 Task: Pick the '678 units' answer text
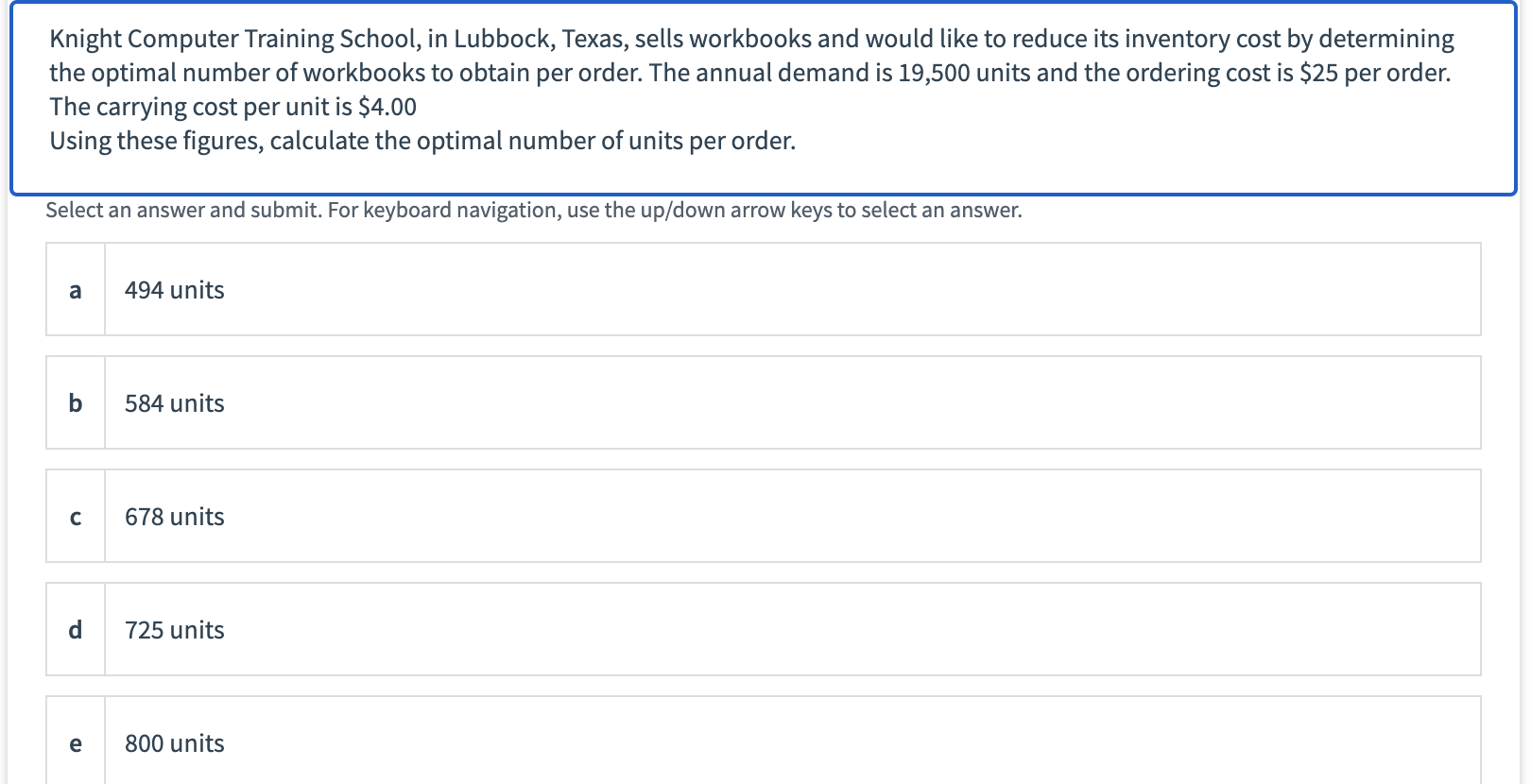pos(175,517)
